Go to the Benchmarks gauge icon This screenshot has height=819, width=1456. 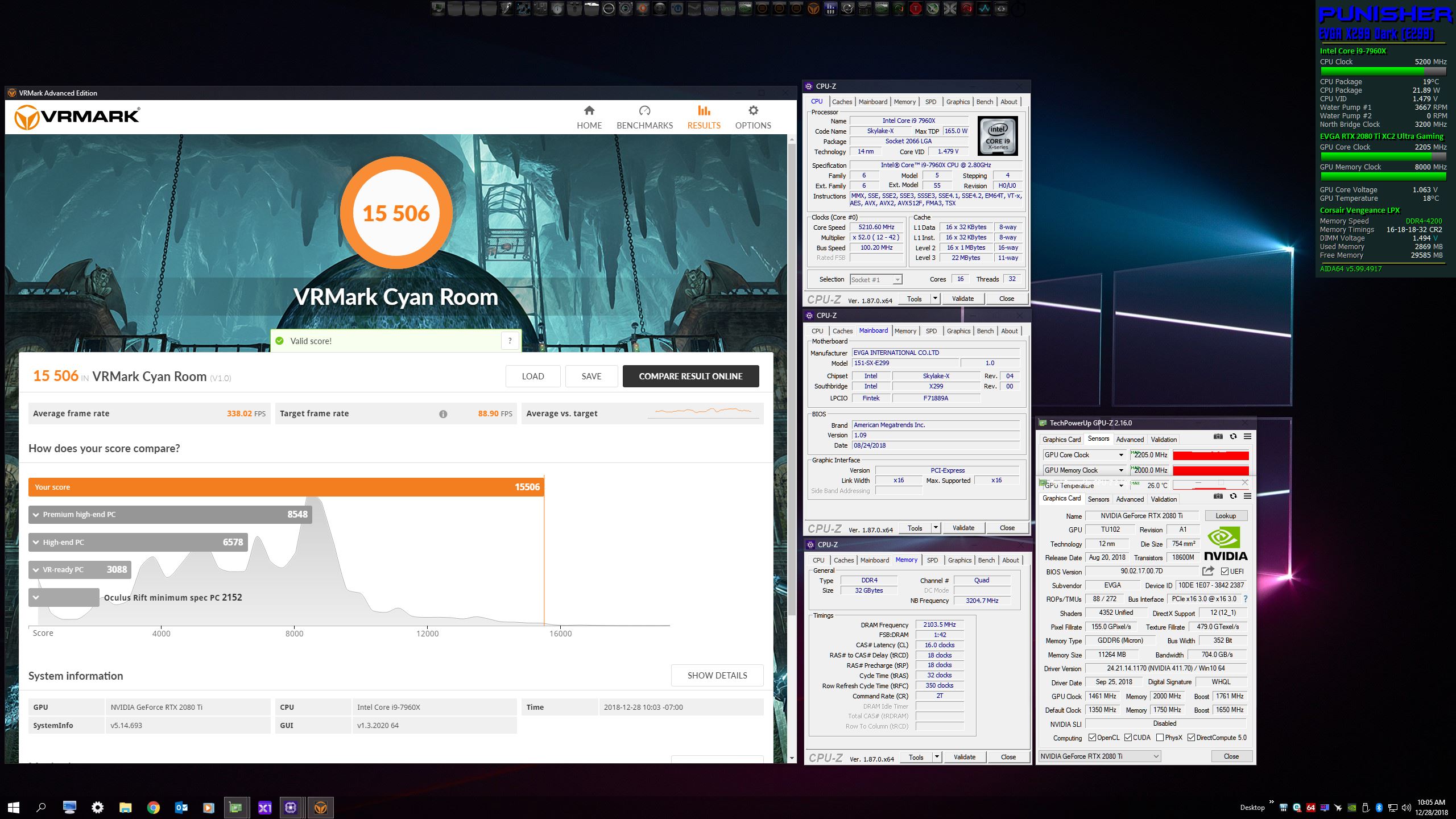tap(644, 111)
